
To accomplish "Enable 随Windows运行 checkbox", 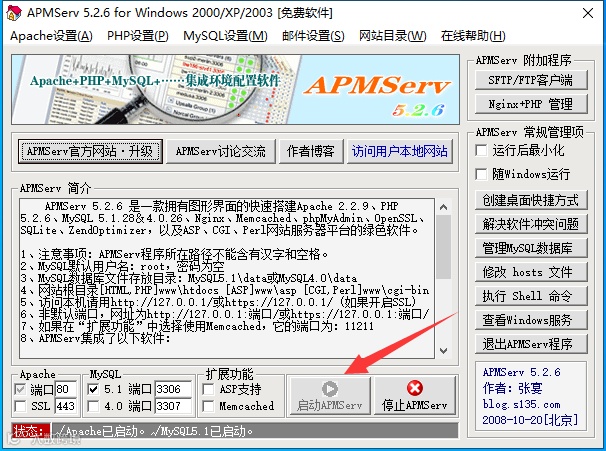I will point(481,174).
